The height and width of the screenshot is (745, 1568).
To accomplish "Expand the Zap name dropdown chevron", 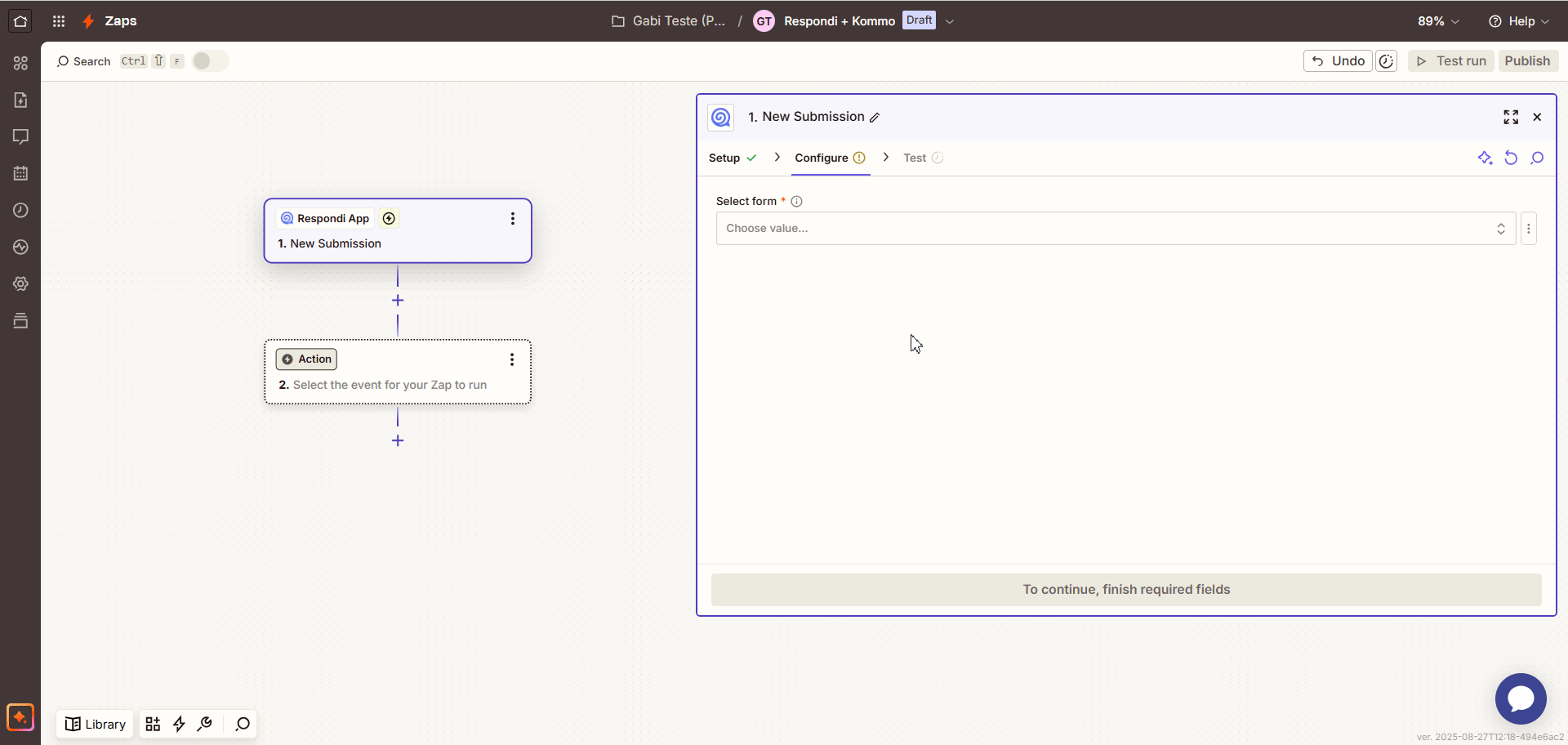I will [949, 22].
